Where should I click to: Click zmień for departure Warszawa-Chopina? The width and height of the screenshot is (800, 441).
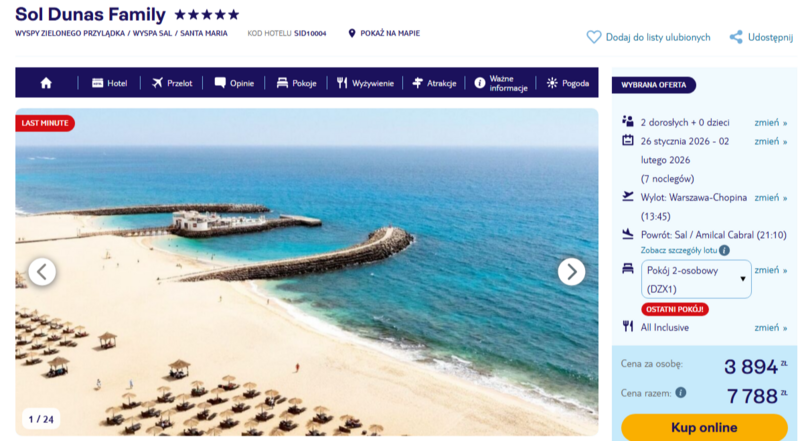point(770,198)
